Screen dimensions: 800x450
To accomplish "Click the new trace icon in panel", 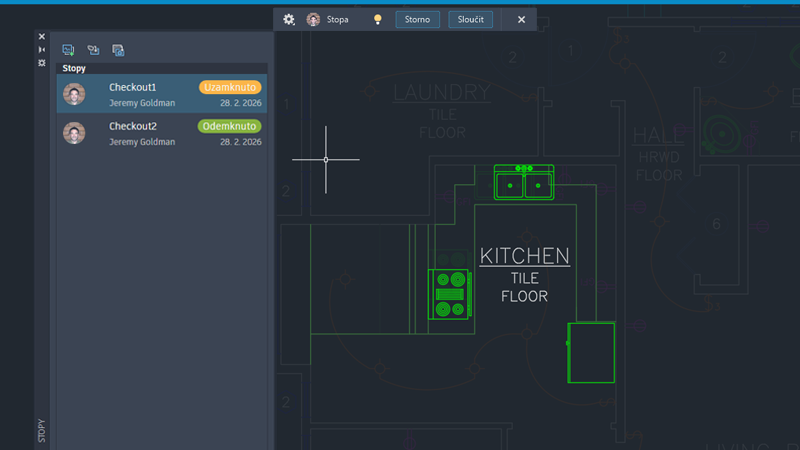I will [68, 50].
